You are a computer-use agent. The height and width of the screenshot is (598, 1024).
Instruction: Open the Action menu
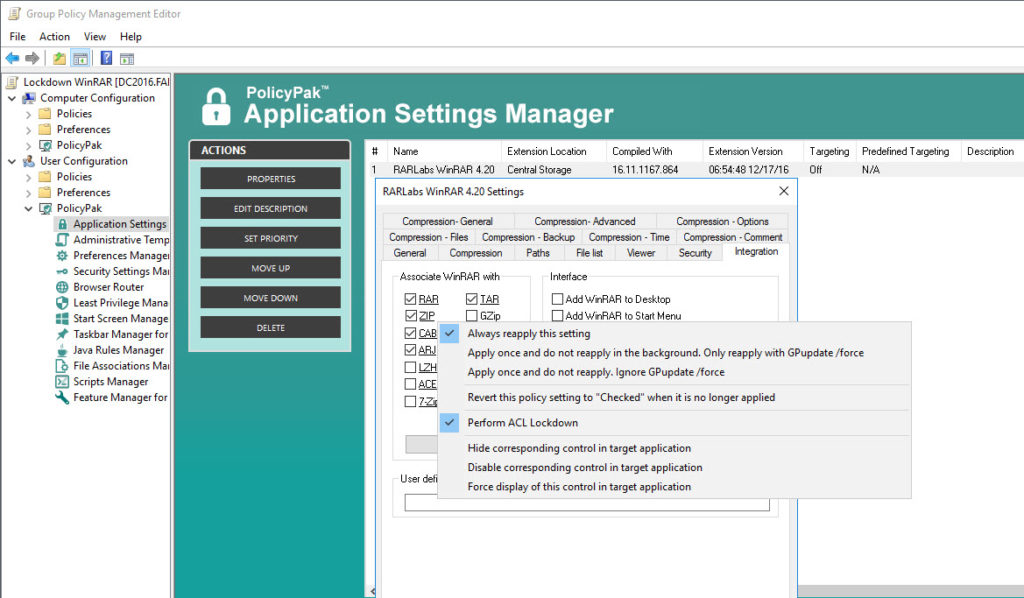[54, 37]
